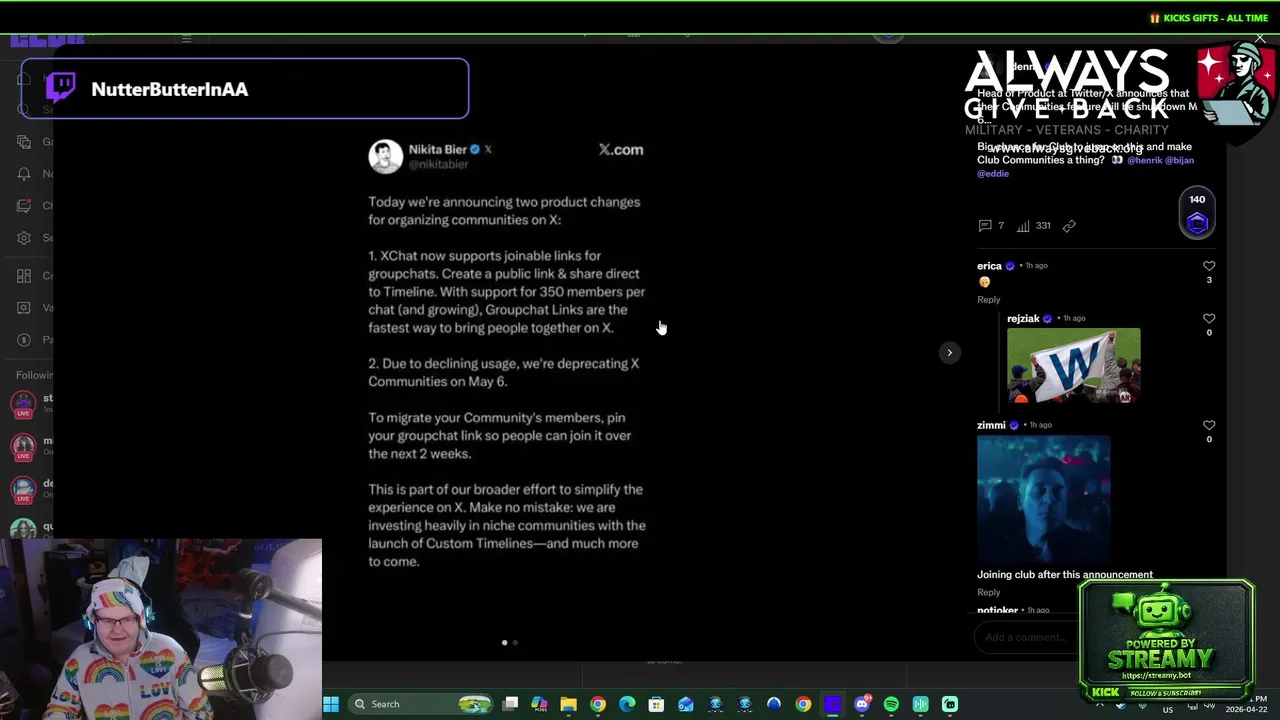The height and width of the screenshot is (720, 1280).
Task: Click 'Joining club after this announcement' comment
Action: coord(1065,575)
